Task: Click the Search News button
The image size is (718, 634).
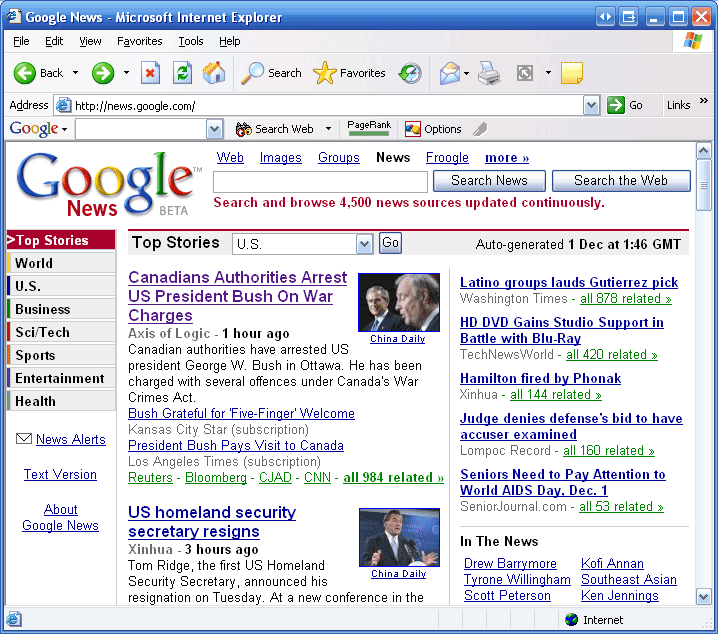Action: tap(489, 181)
